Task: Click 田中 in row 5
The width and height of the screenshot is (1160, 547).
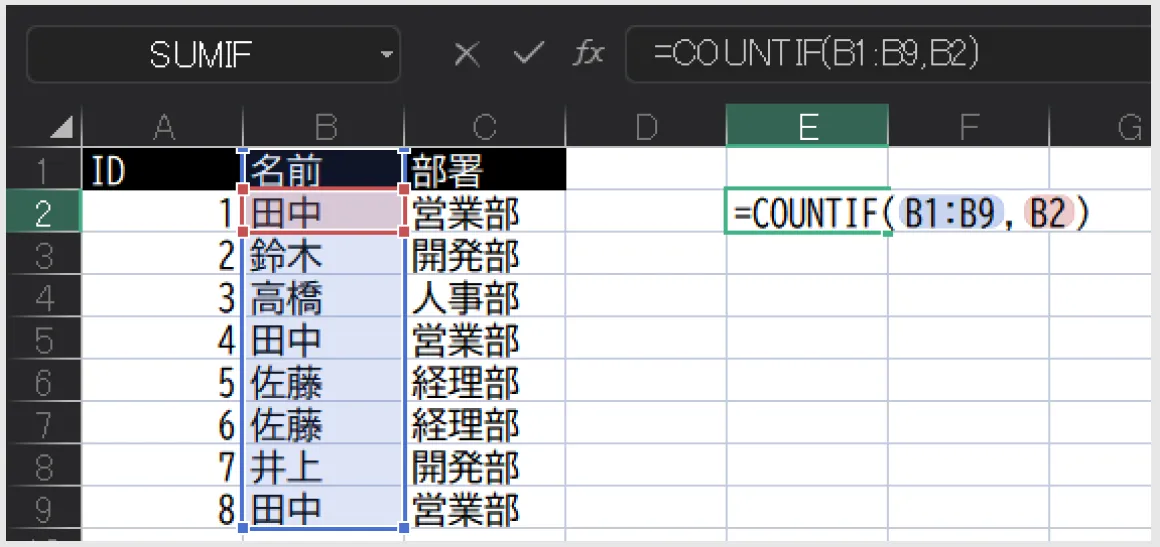Action: click(323, 338)
